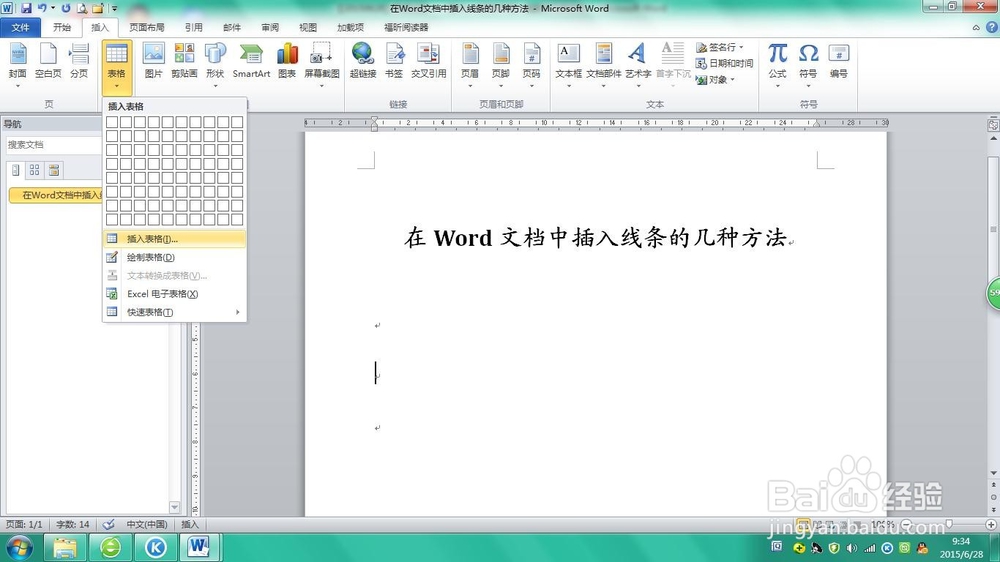Open the Footer (页脚) options
1000x562 pixels.
501,64
